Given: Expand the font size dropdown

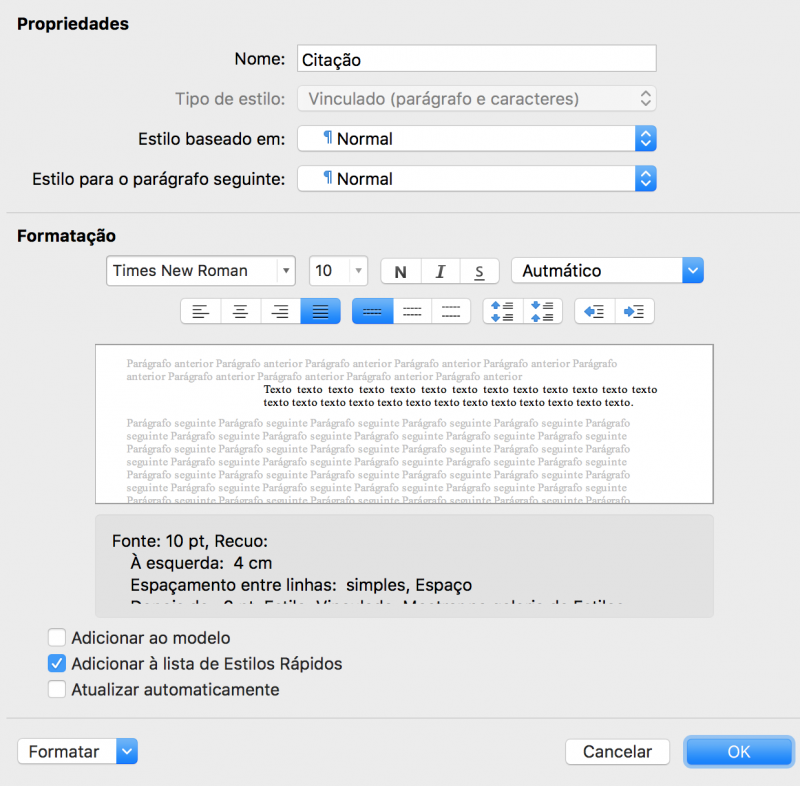Looking at the screenshot, I should [357, 270].
